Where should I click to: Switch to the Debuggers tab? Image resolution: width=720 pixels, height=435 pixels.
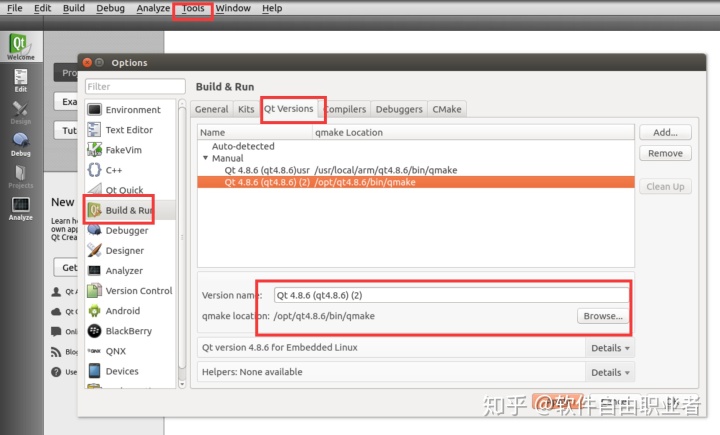399,109
